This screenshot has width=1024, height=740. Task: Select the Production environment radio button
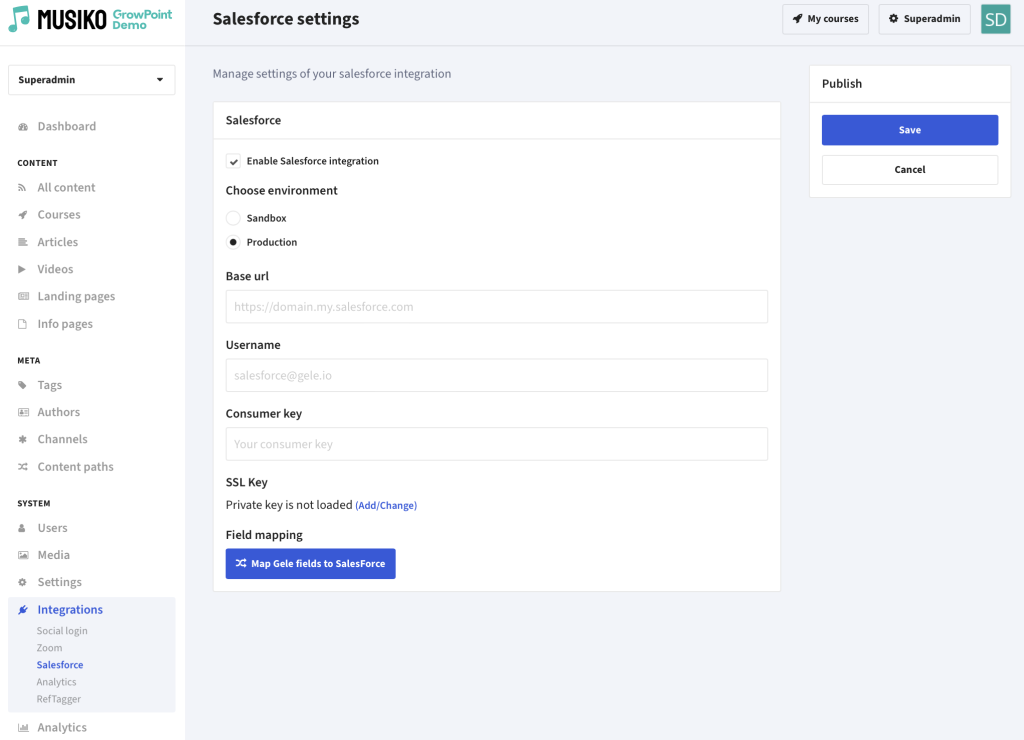coord(233,242)
